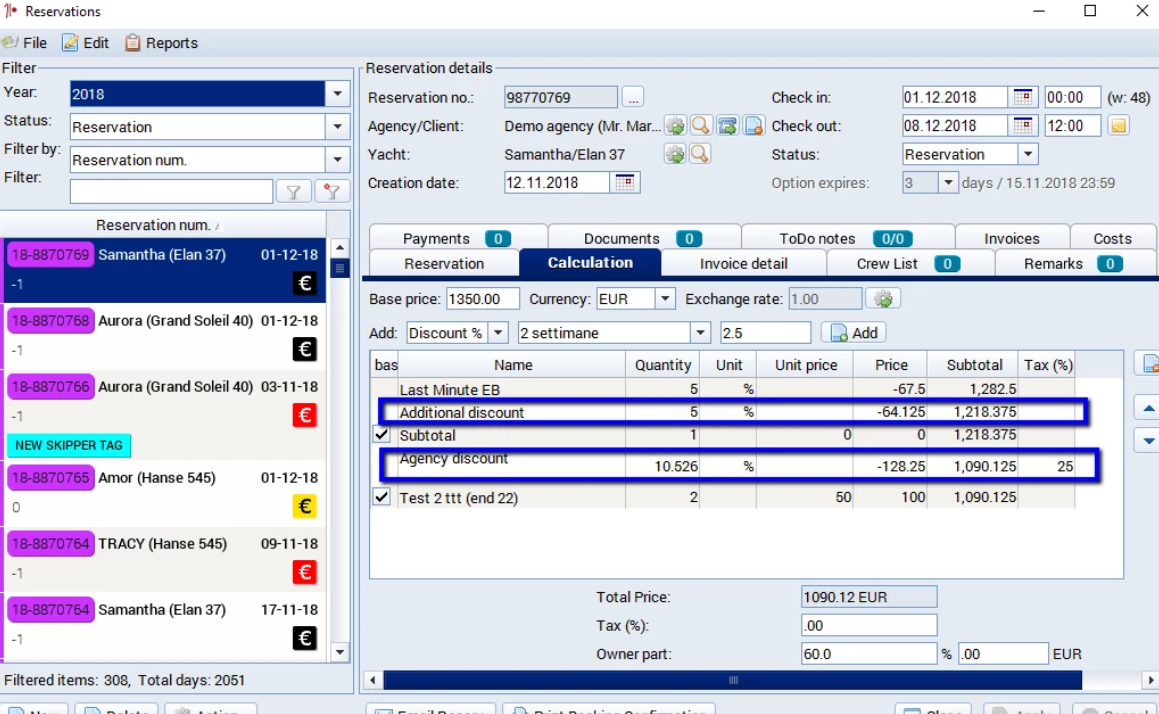Click the ... button beside Reservation no.
Viewport: 1159px width, 714px height.
click(x=633, y=98)
